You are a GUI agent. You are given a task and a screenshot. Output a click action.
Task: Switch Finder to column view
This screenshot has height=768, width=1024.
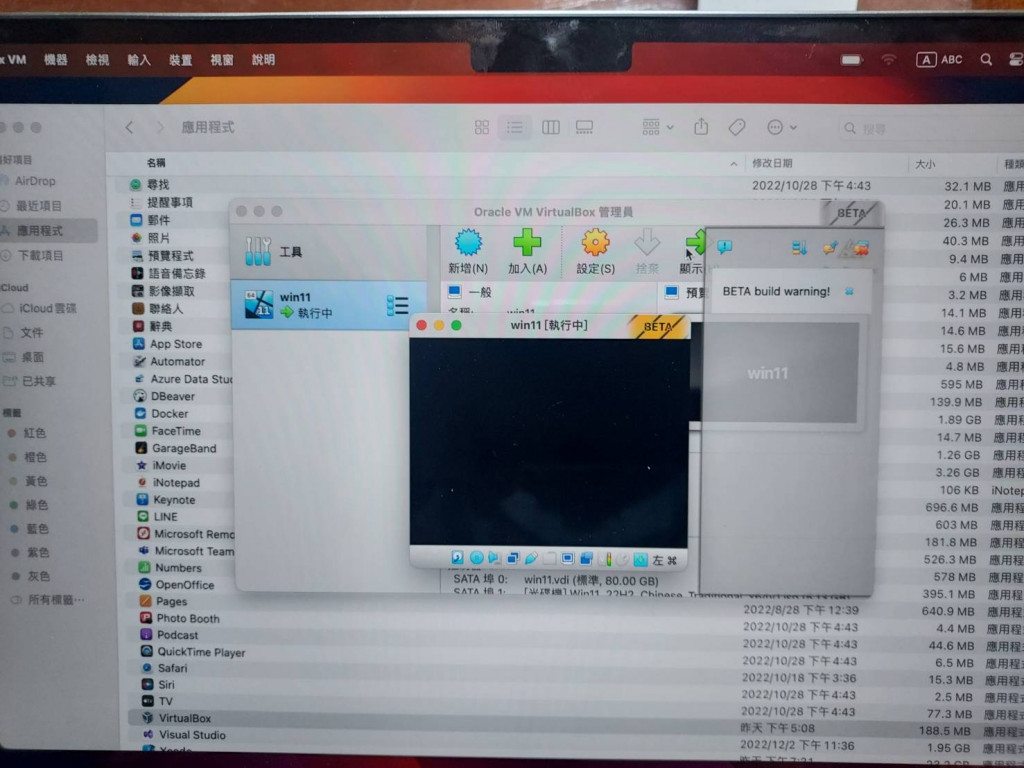551,127
